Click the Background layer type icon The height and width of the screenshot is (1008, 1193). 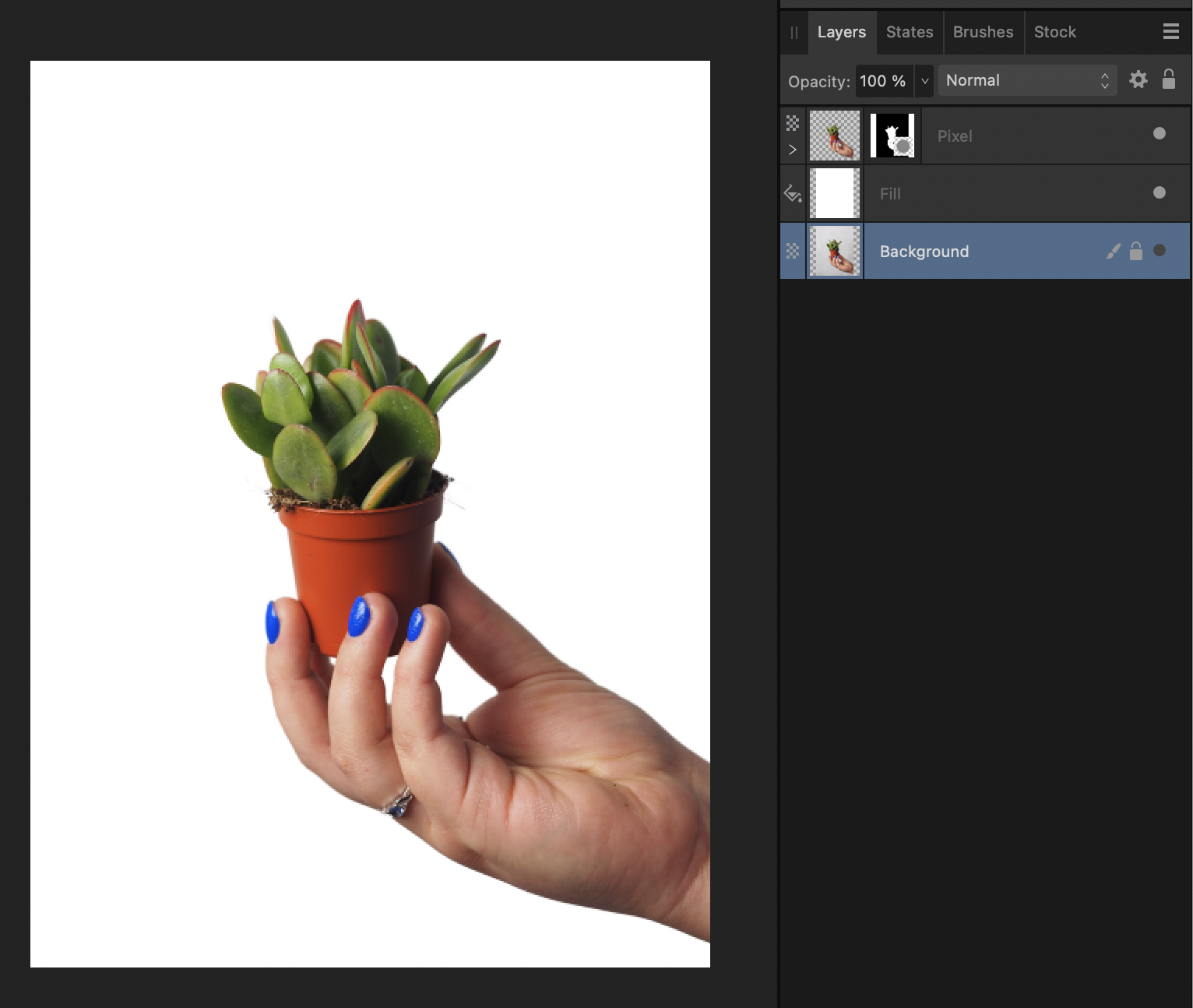click(793, 251)
